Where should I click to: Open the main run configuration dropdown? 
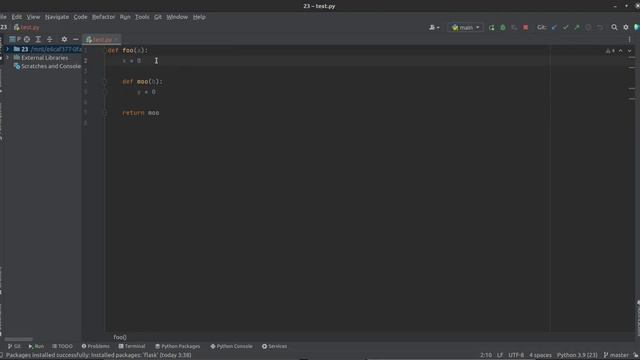[465, 27]
